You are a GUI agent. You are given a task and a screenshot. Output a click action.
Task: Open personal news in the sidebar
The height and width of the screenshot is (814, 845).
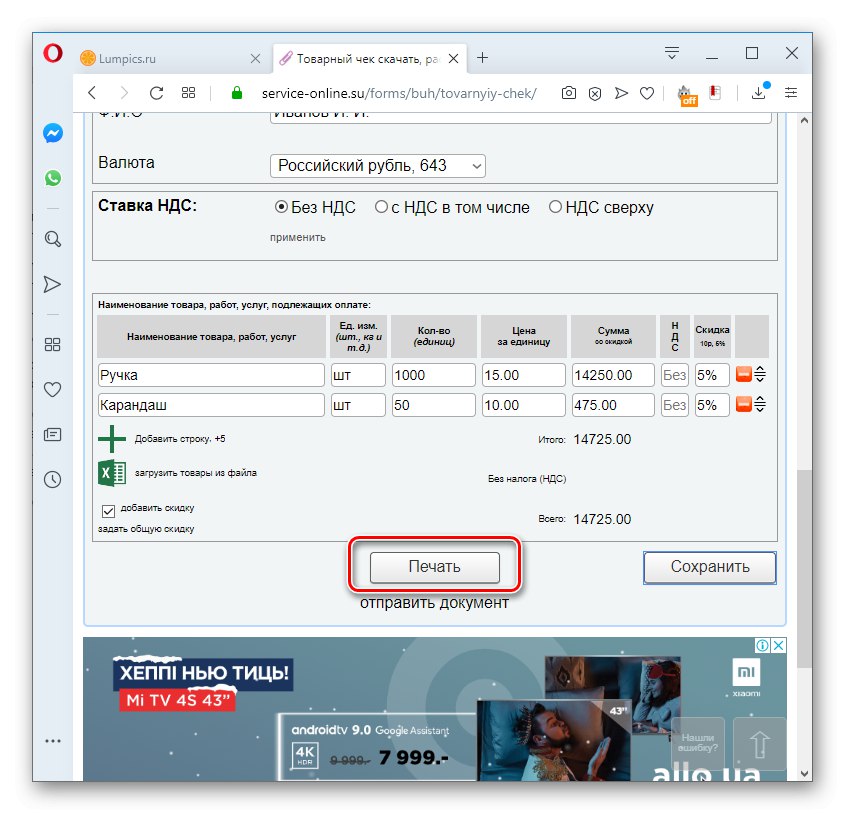click(52, 434)
